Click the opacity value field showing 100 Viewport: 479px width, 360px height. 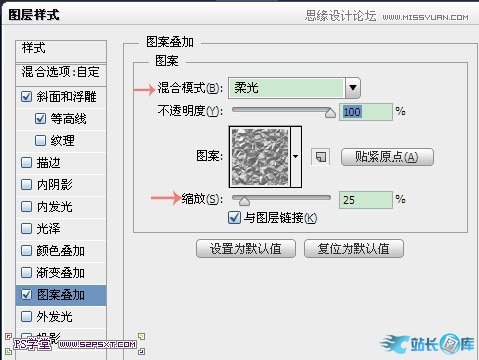pos(366,112)
